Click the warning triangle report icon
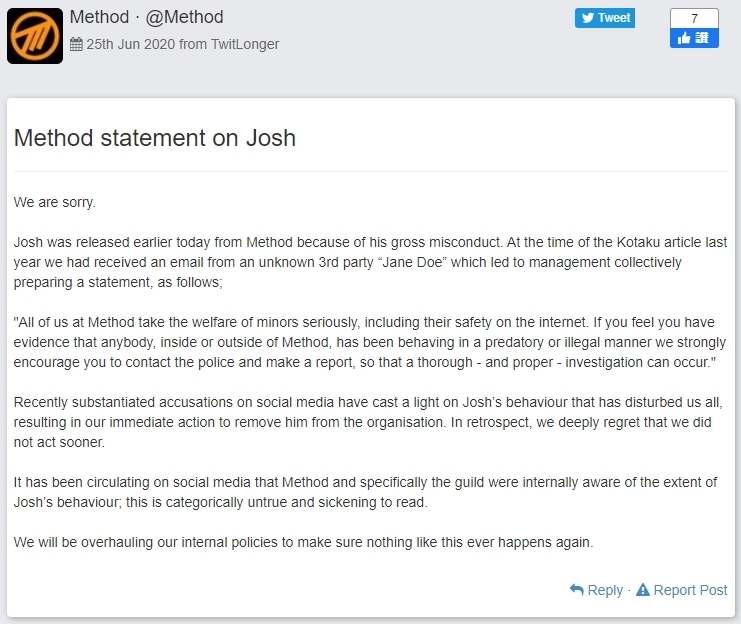This screenshot has height=624, width=741. 643,590
